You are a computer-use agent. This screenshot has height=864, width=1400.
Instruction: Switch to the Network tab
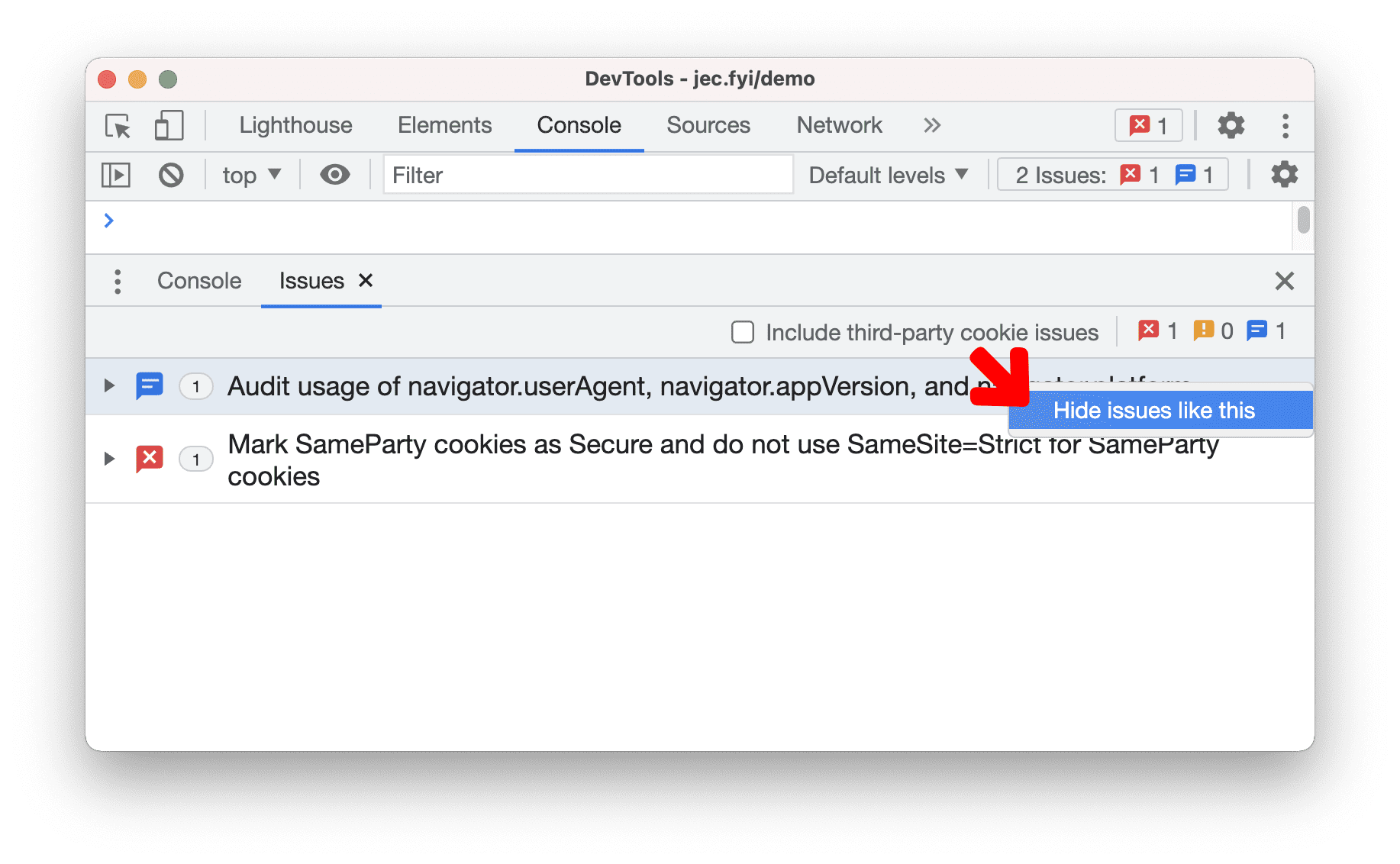tap(839, 125)
